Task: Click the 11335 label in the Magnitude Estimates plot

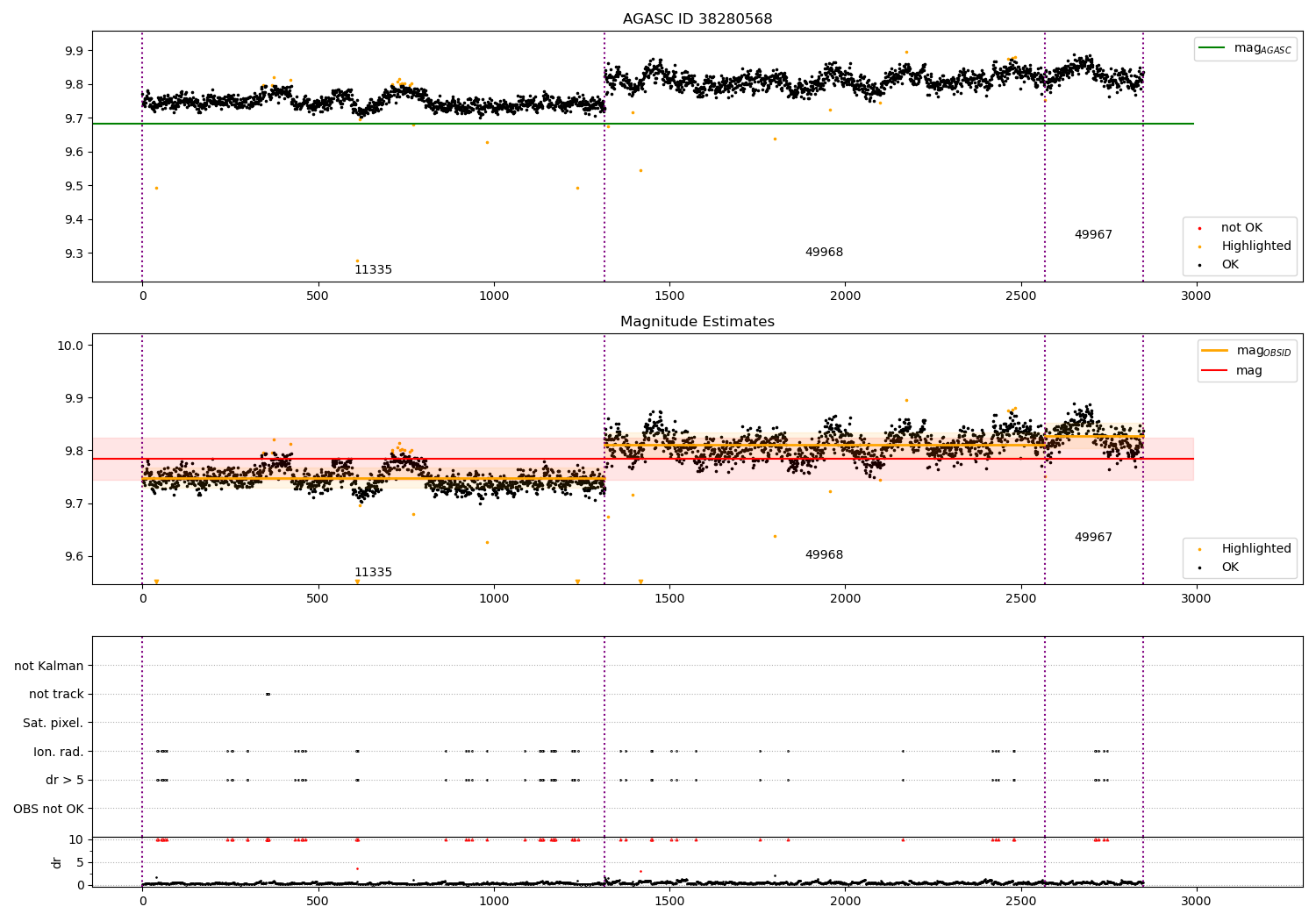Action: pyautogui.click(x=373, y=572)
